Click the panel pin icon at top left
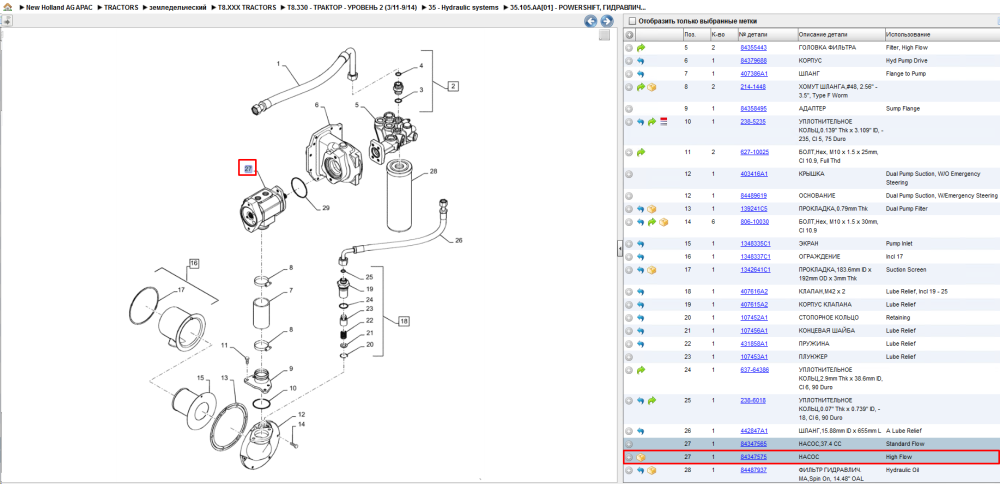Screen dimensions: 1000x484 [x=6, y=20]
